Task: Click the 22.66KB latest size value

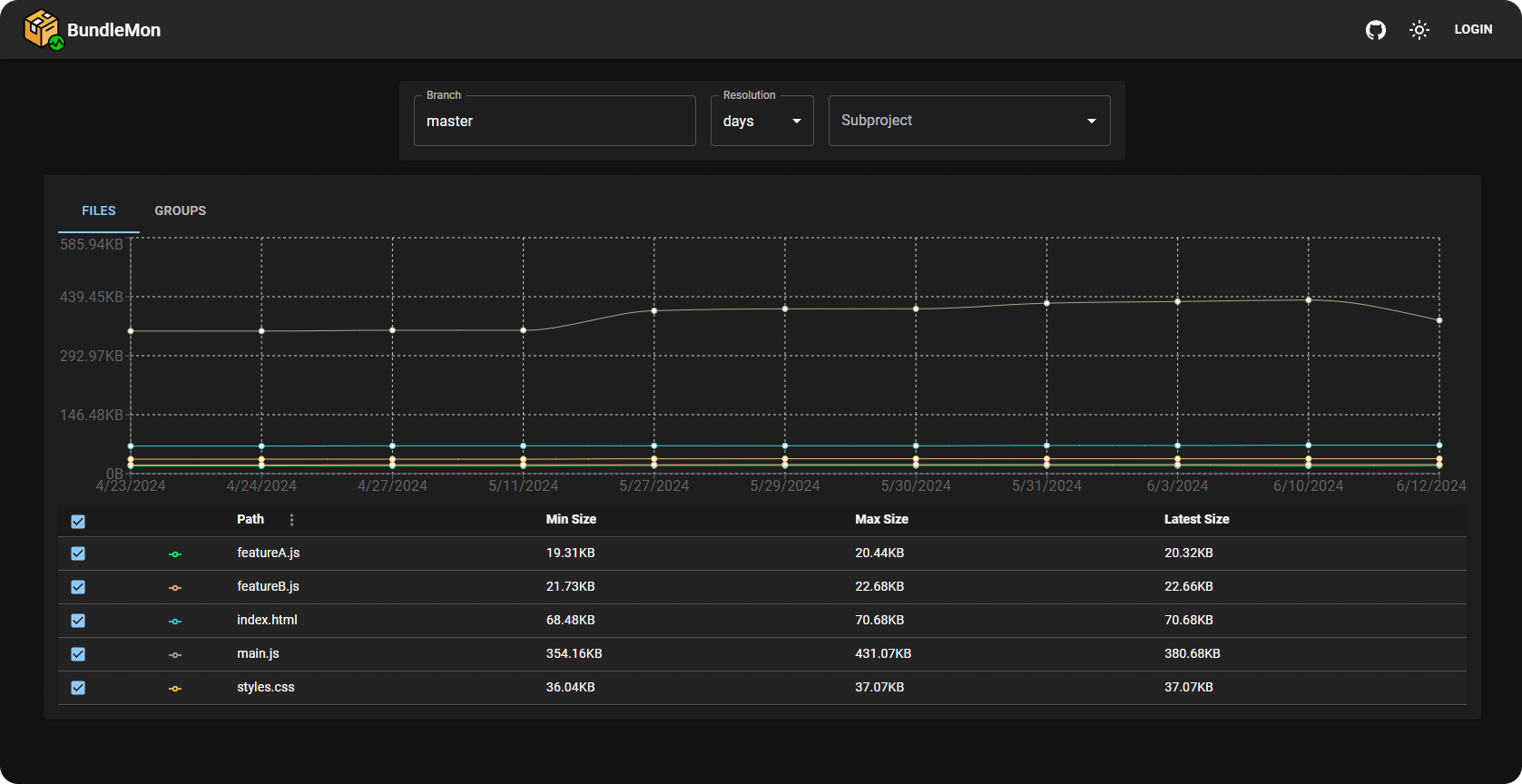Action: [x=1189, y=586]
